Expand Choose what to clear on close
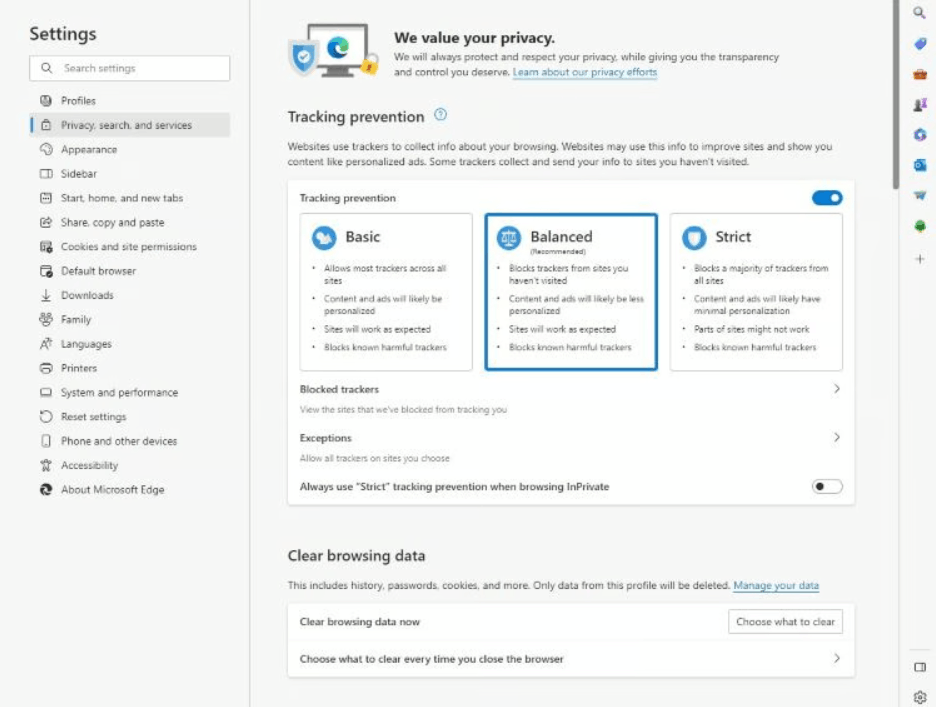Screen dimensions: 936x707 click(x=571, y=659)
